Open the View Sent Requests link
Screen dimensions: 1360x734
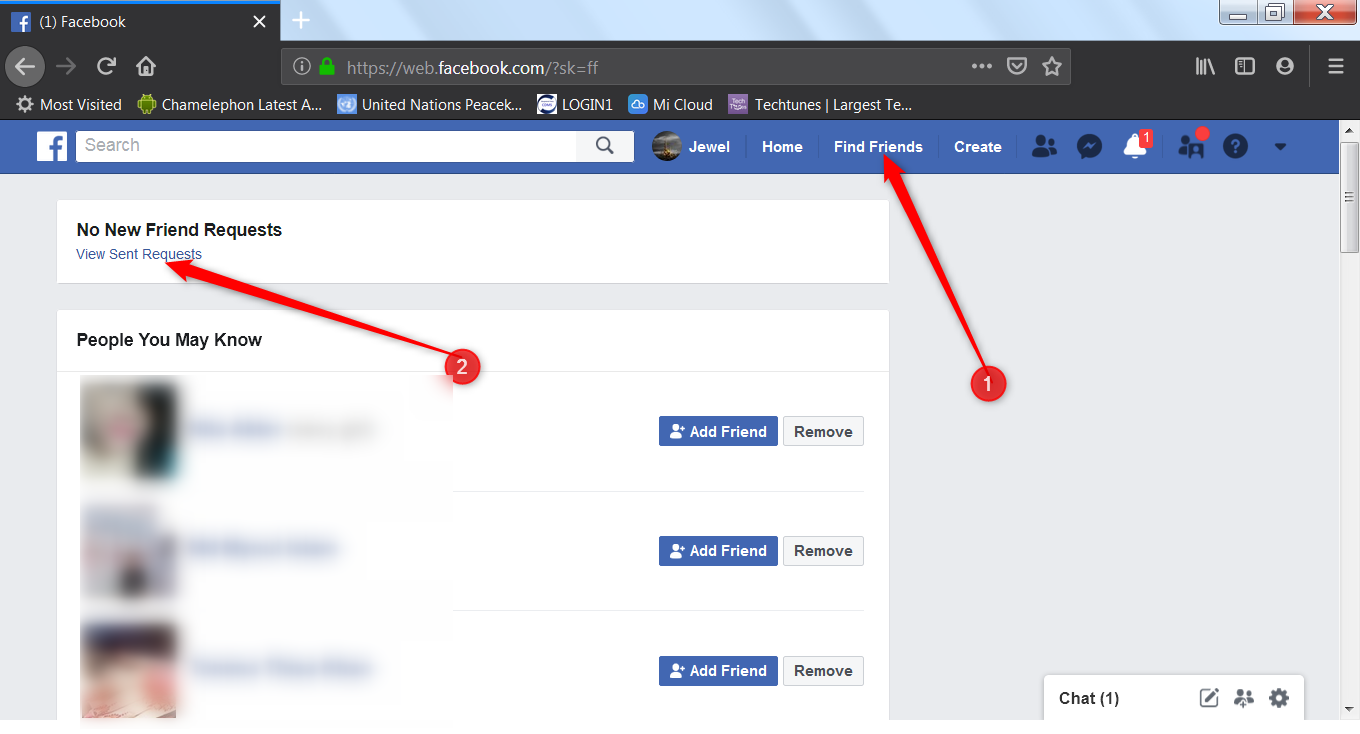point(139,254)
